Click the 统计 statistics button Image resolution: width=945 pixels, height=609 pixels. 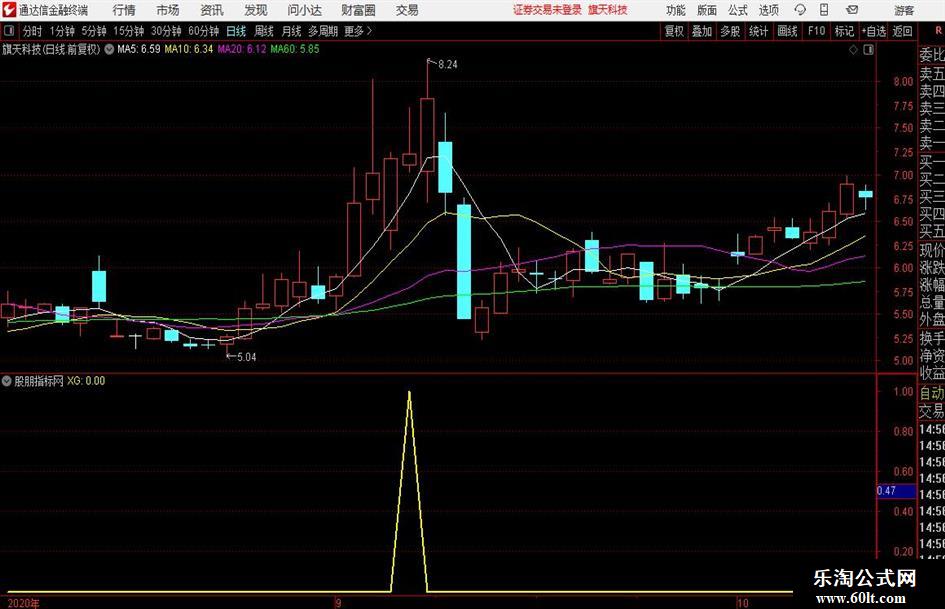[x=758, y=31]
